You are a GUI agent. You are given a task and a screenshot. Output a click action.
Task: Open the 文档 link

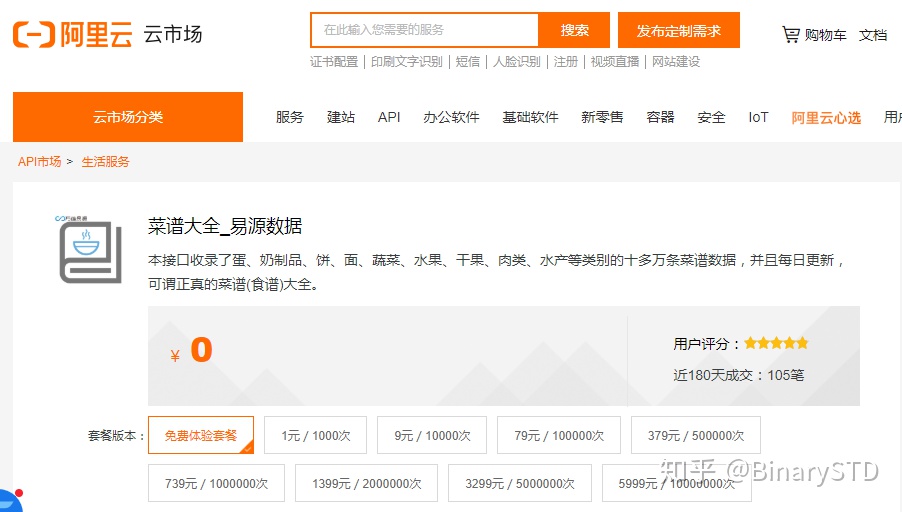coord(873,35)
